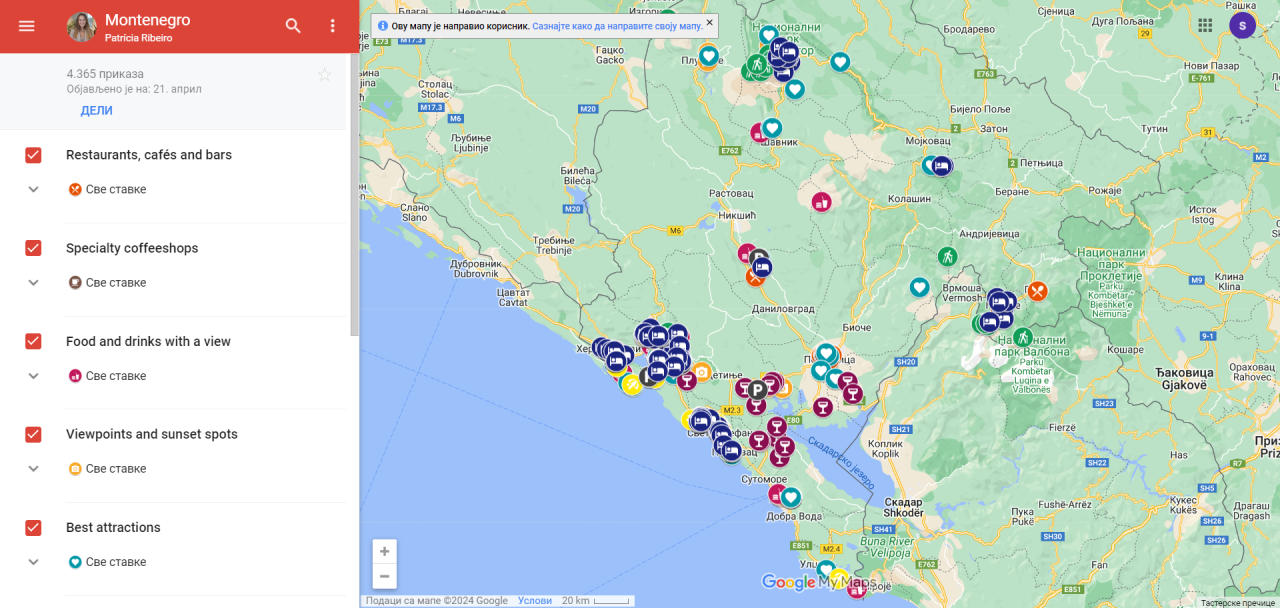The height and width of the screenshot is (608, 1280).
Task: Click the teal heart marker at Šavnik
Action: (x=772, y=128)
